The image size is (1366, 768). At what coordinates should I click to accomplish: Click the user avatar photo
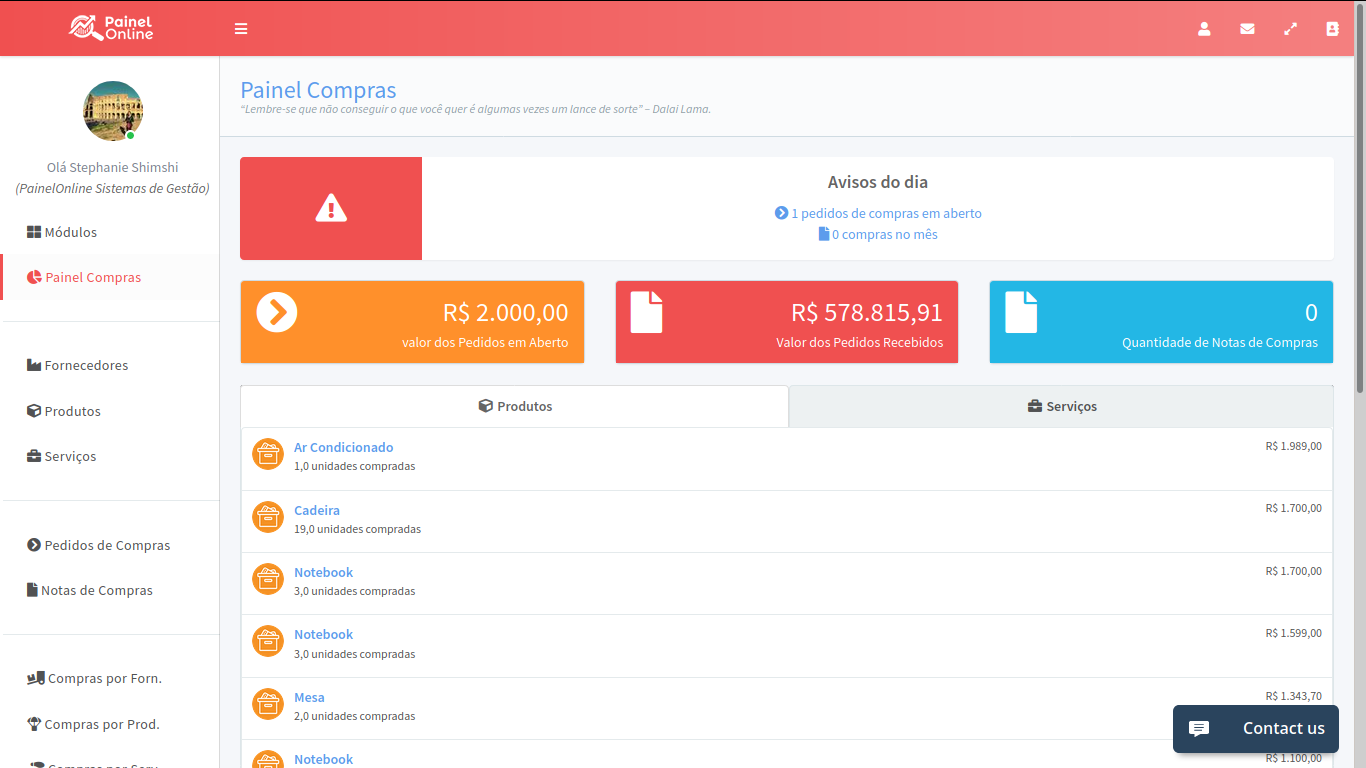(x=113, y=111)
